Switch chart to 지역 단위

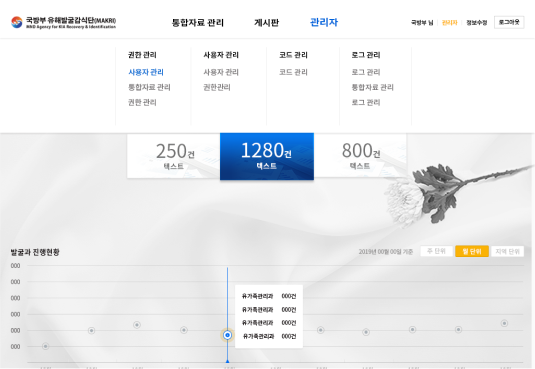(507, 251)
